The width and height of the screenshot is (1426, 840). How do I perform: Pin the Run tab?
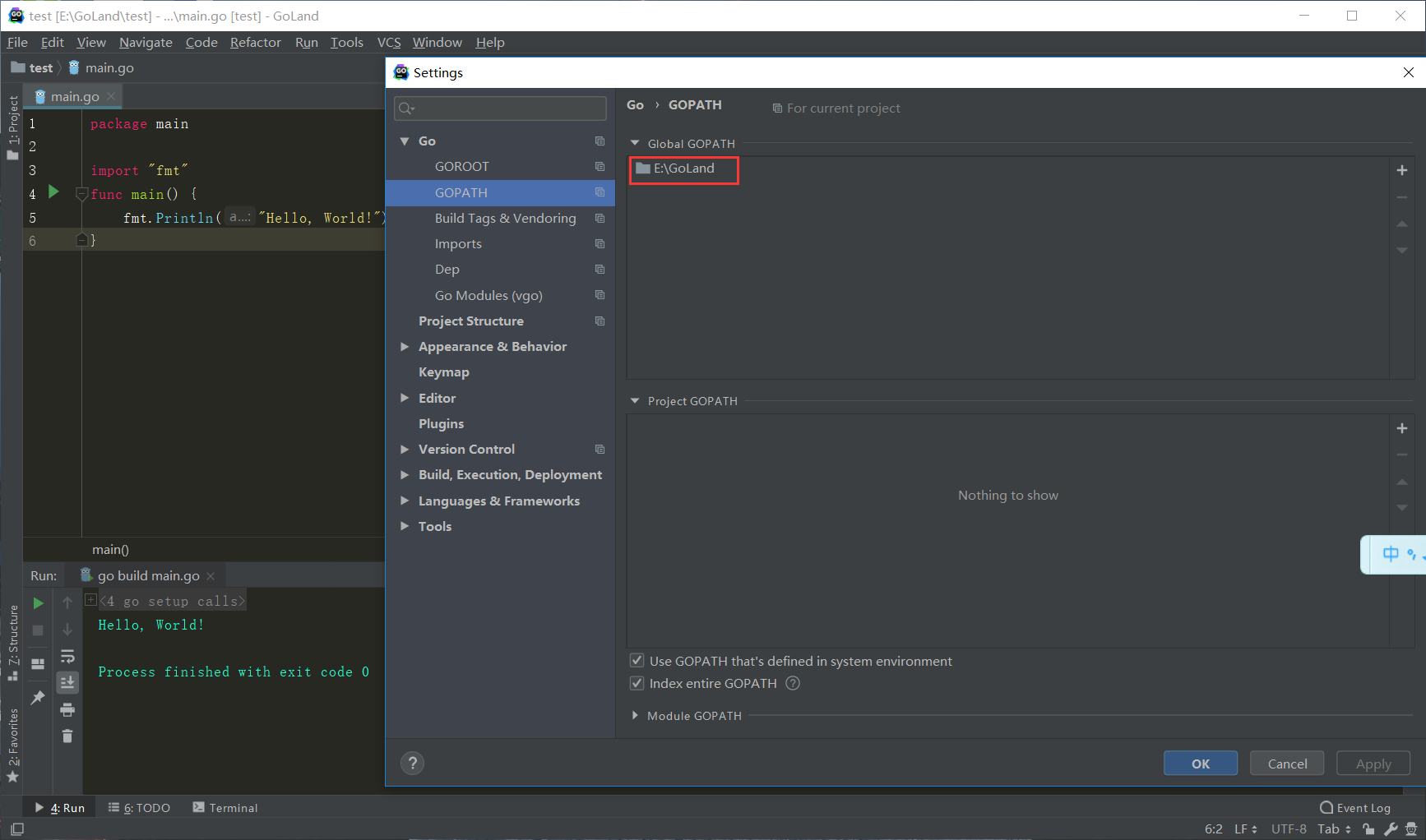click(38, 697)
